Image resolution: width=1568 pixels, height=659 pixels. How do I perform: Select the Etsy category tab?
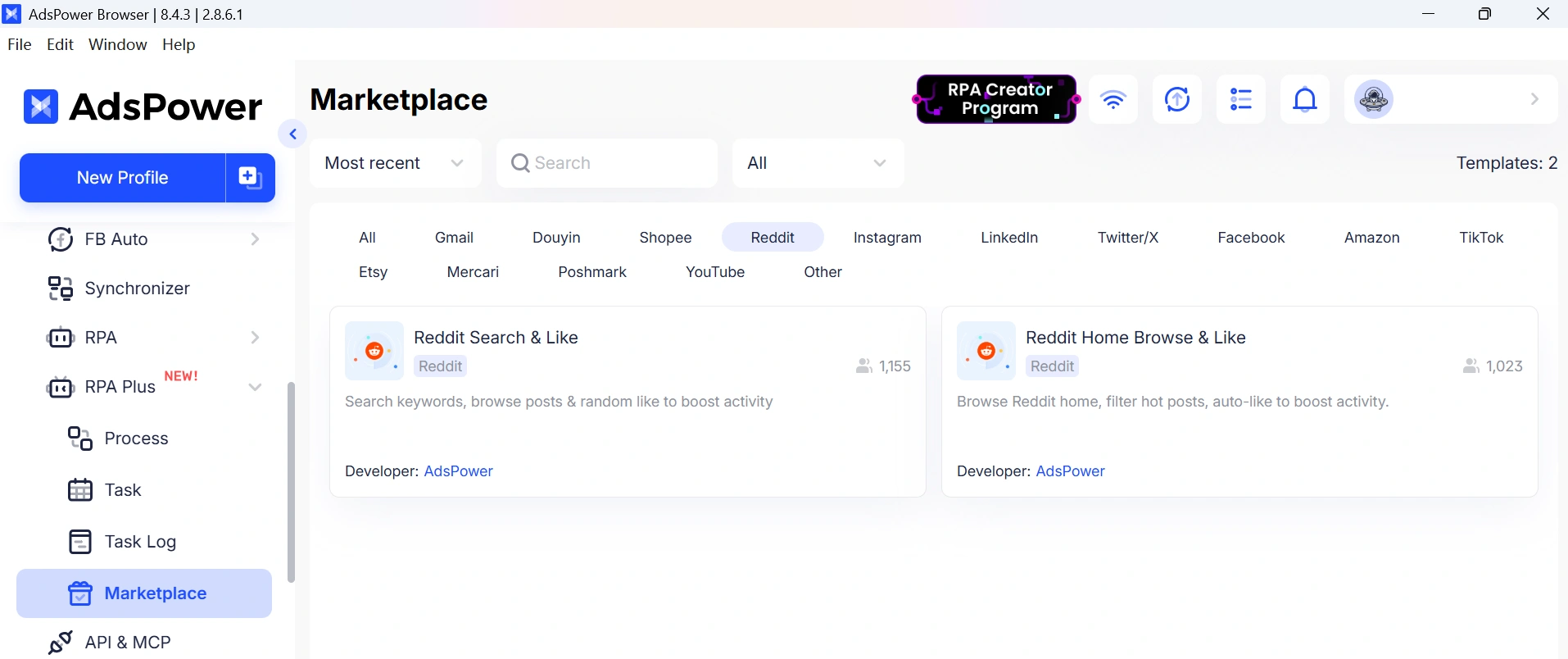[x=373, y=272]
